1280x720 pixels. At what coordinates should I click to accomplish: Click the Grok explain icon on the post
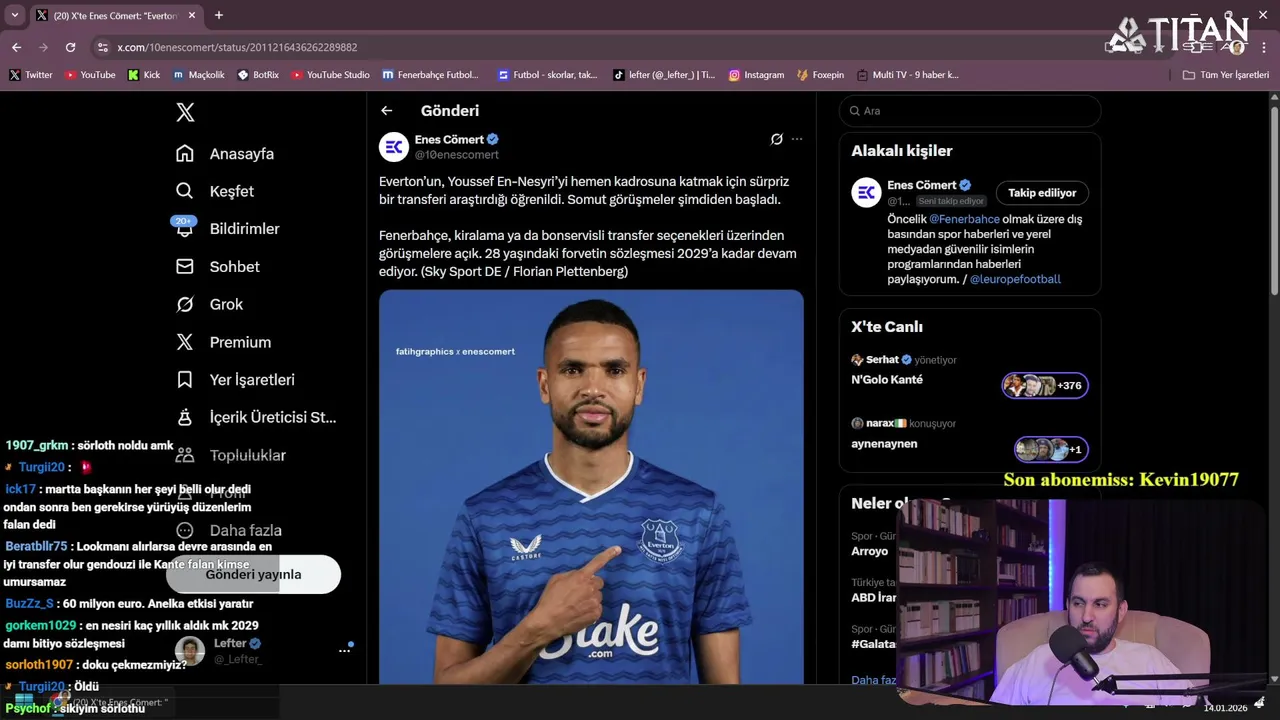click(777, 139)
